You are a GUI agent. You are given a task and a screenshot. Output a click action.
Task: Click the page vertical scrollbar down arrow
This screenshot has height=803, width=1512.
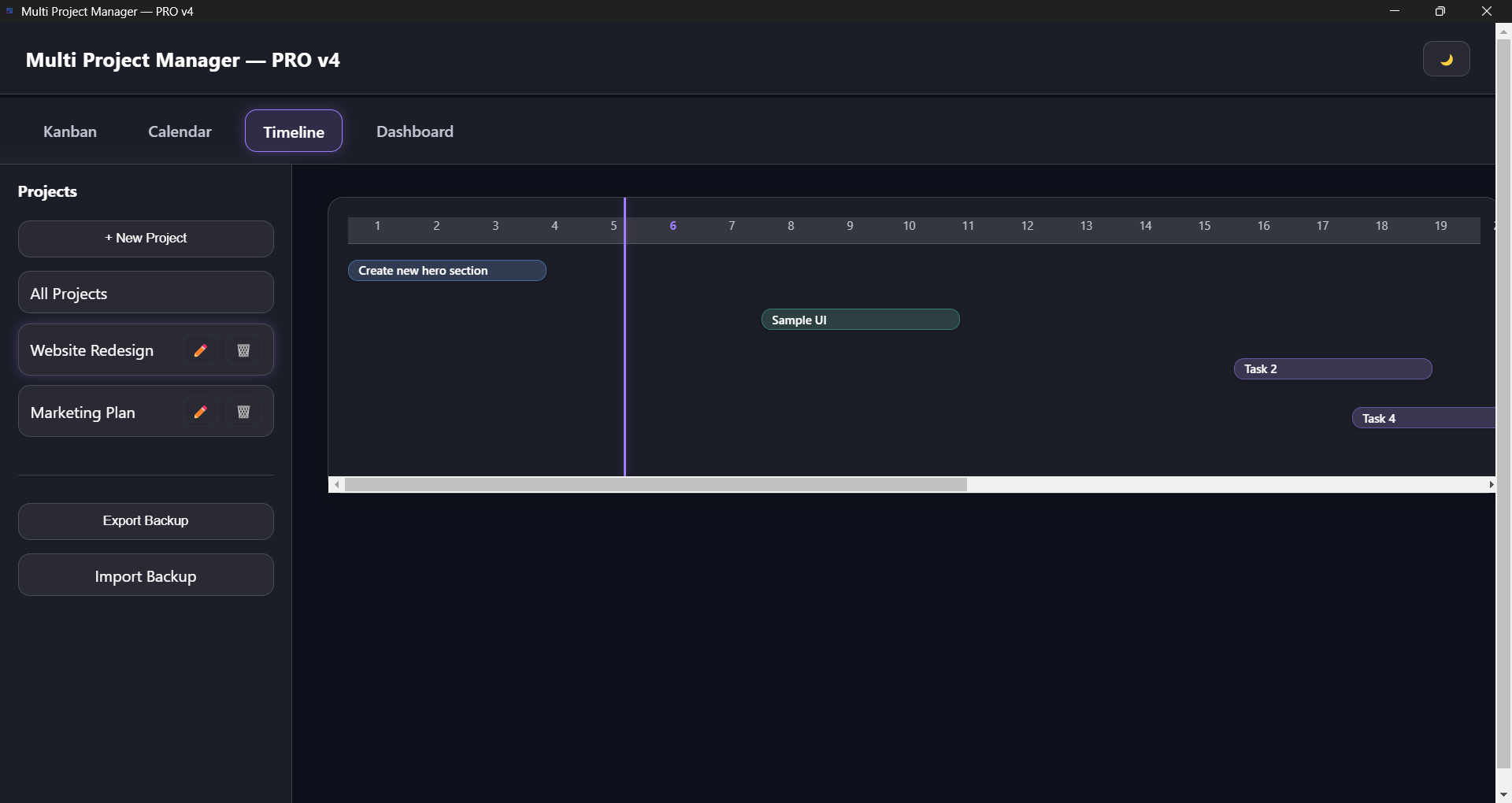(1503, 795)
